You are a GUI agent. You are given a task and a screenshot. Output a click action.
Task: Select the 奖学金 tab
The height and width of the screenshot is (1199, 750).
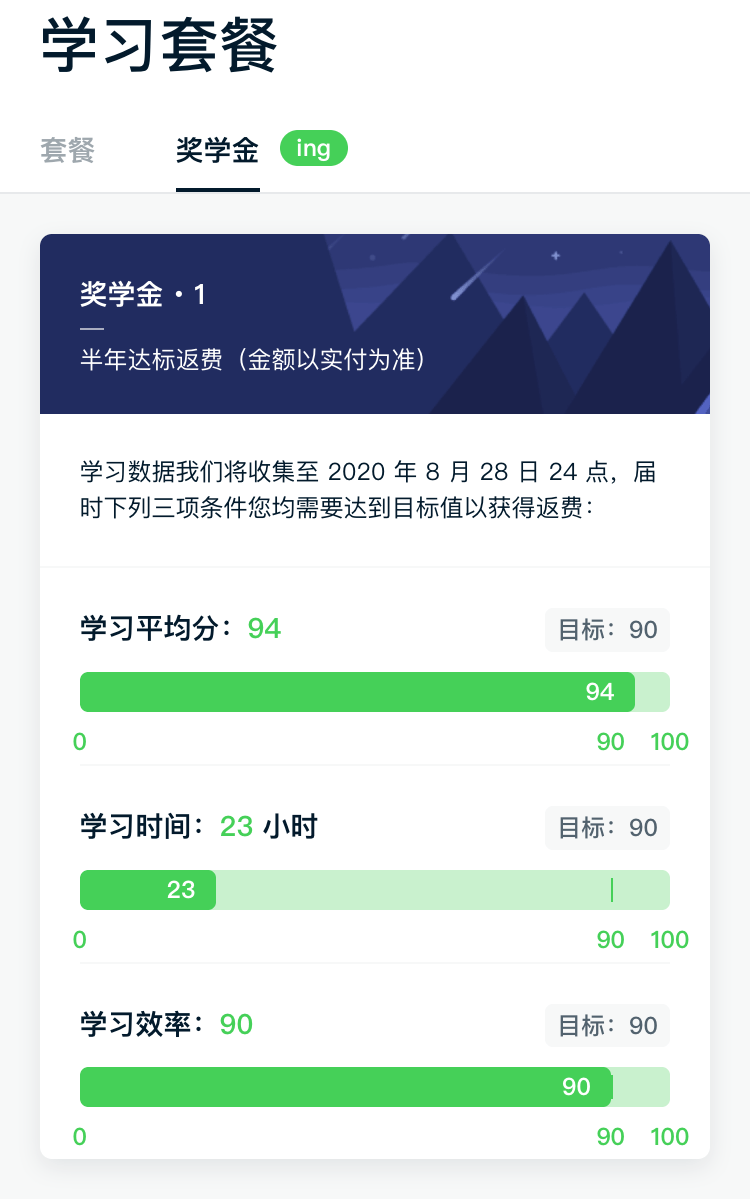pyautogui.click(x=217, y=149)
